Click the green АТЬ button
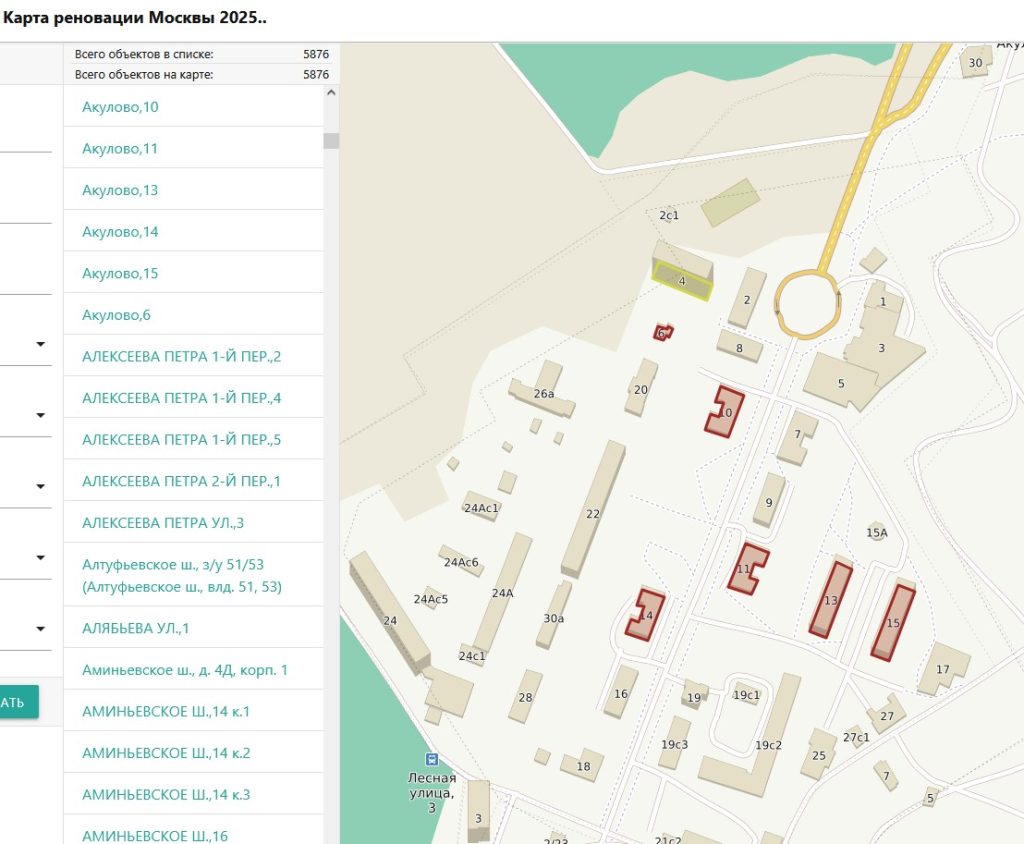 18,702
